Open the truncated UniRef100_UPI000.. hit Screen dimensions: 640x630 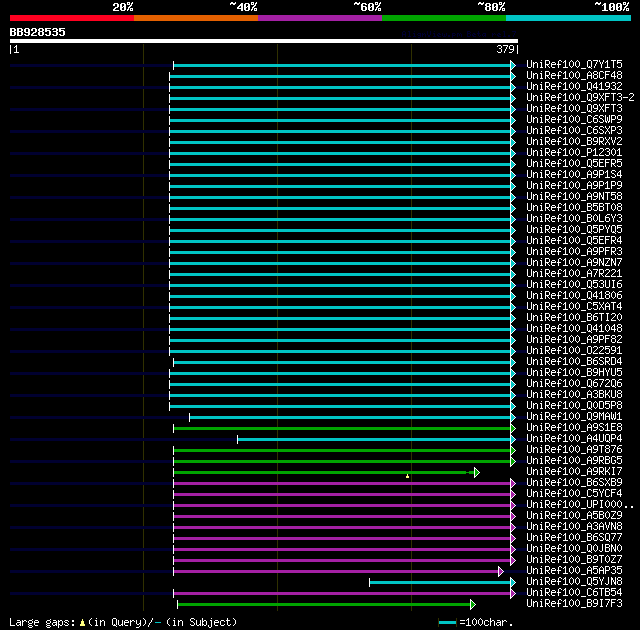580,505
